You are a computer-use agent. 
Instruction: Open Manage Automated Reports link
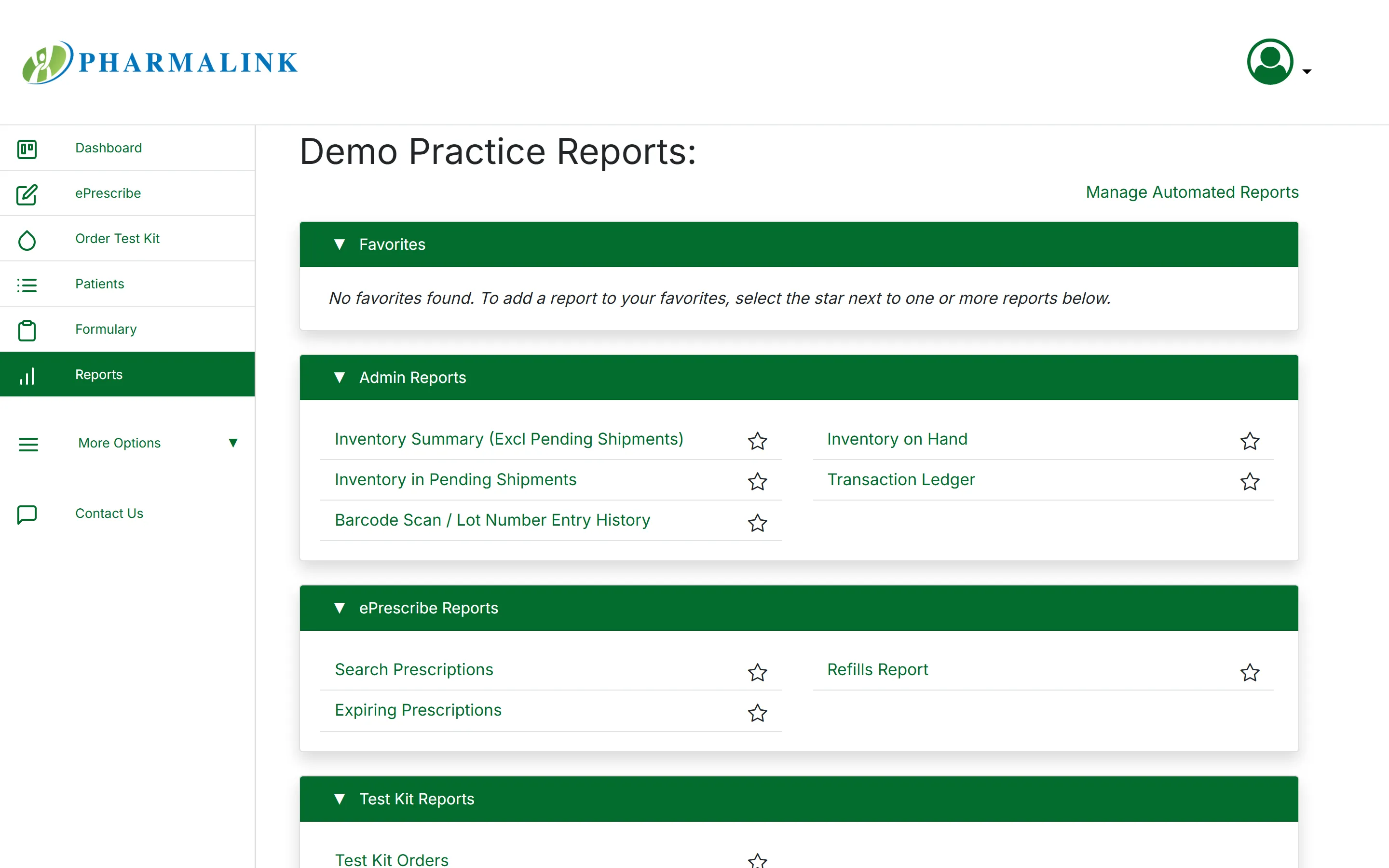pyautogui.click(x=1192, y=192)
